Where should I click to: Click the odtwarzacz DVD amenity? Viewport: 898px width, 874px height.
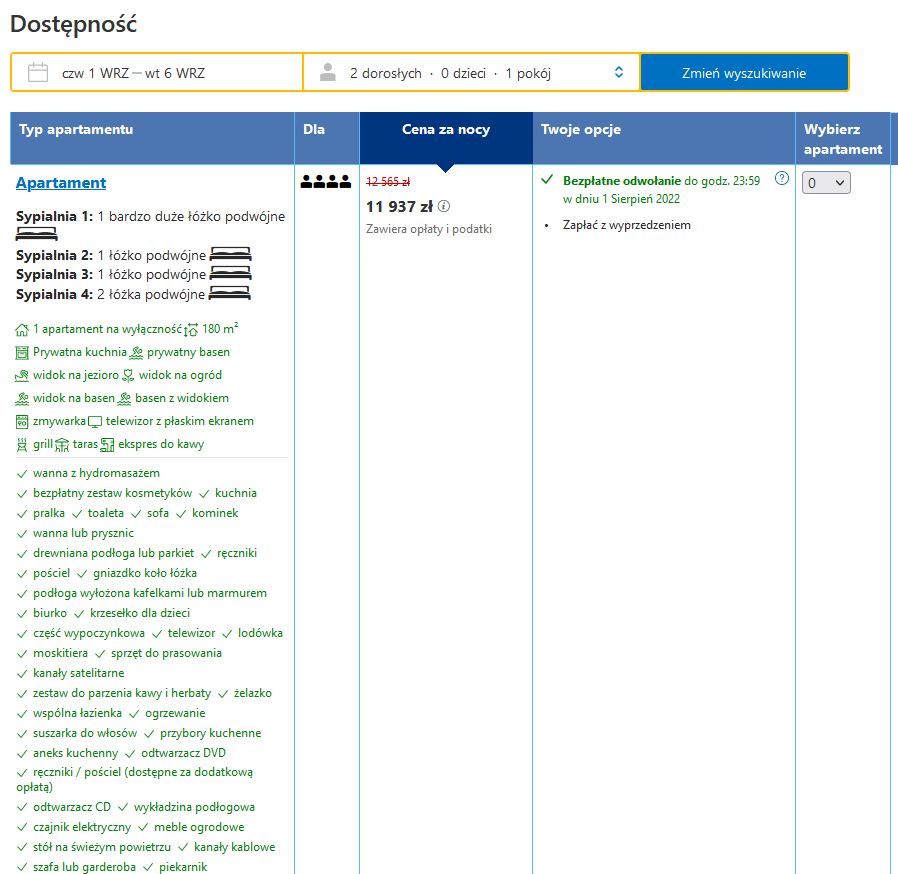coord(183,753)
